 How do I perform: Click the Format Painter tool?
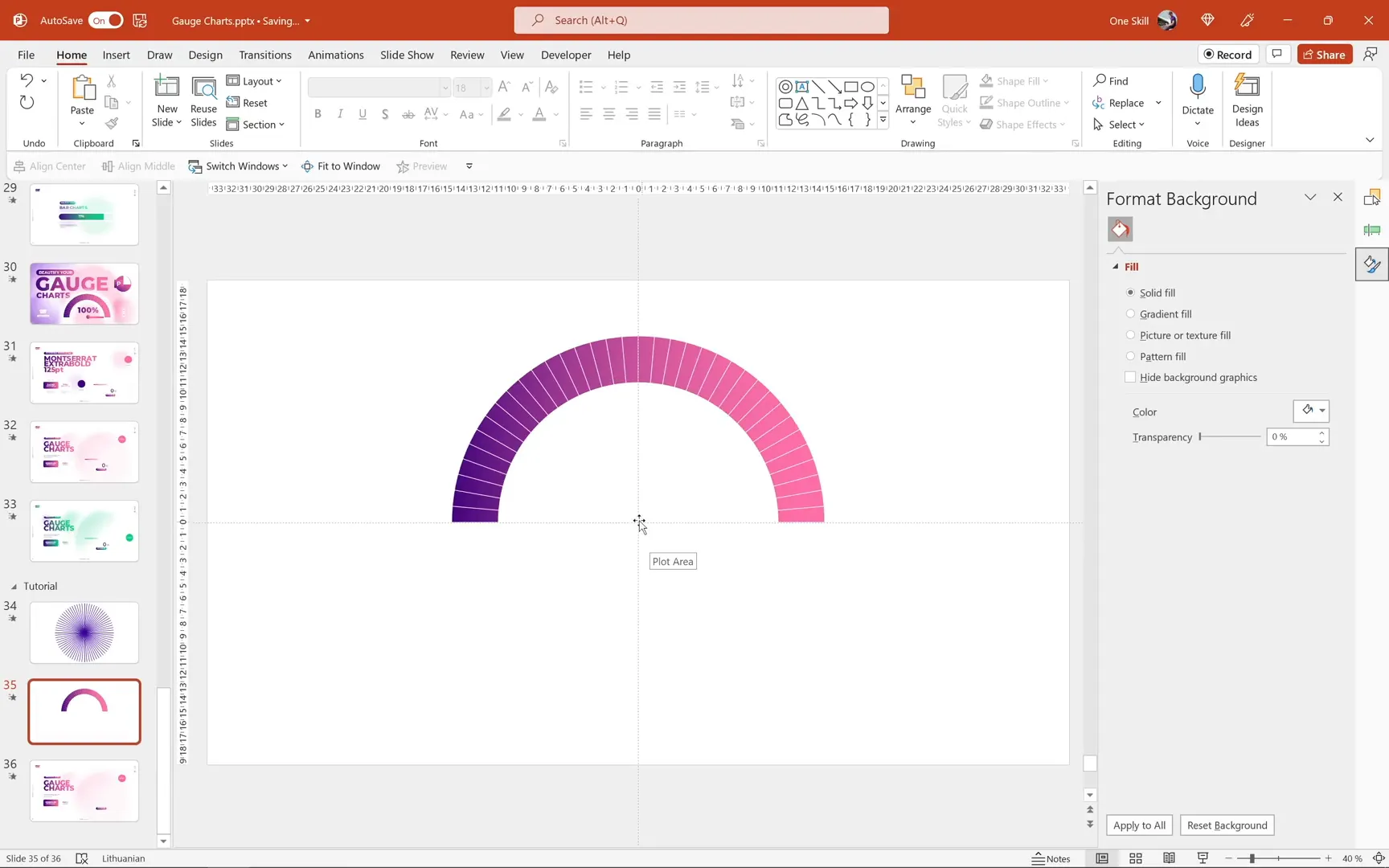click(x=112, y=124)
